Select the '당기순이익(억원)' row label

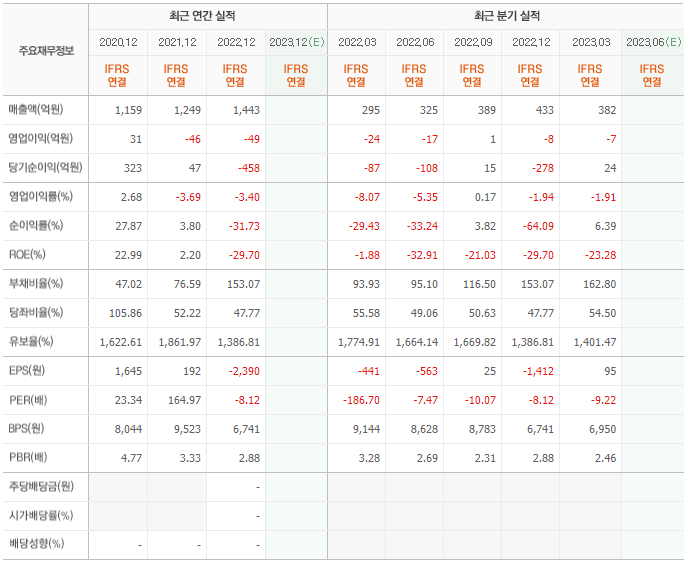point(45,168)
